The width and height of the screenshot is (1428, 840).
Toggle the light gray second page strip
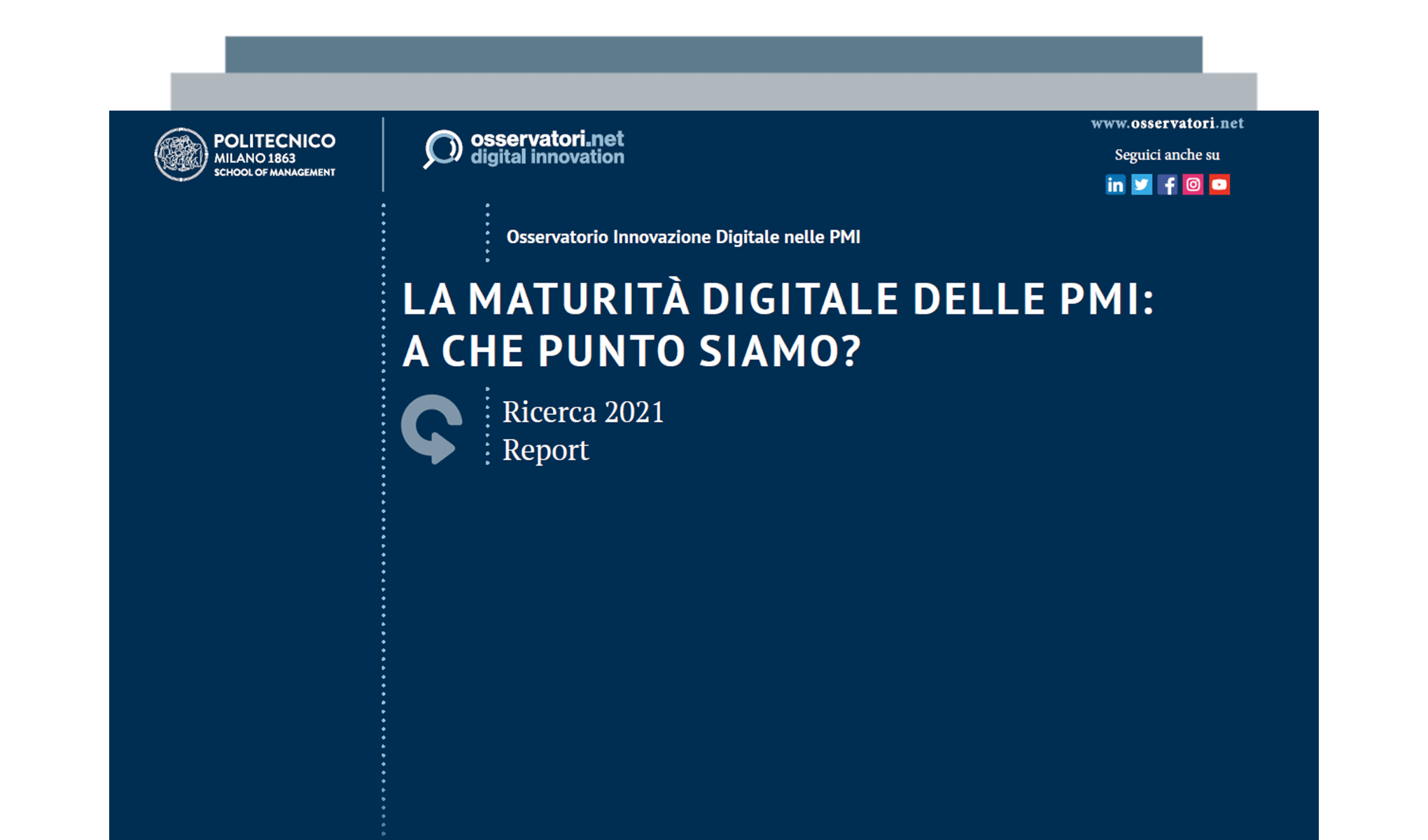713,91
